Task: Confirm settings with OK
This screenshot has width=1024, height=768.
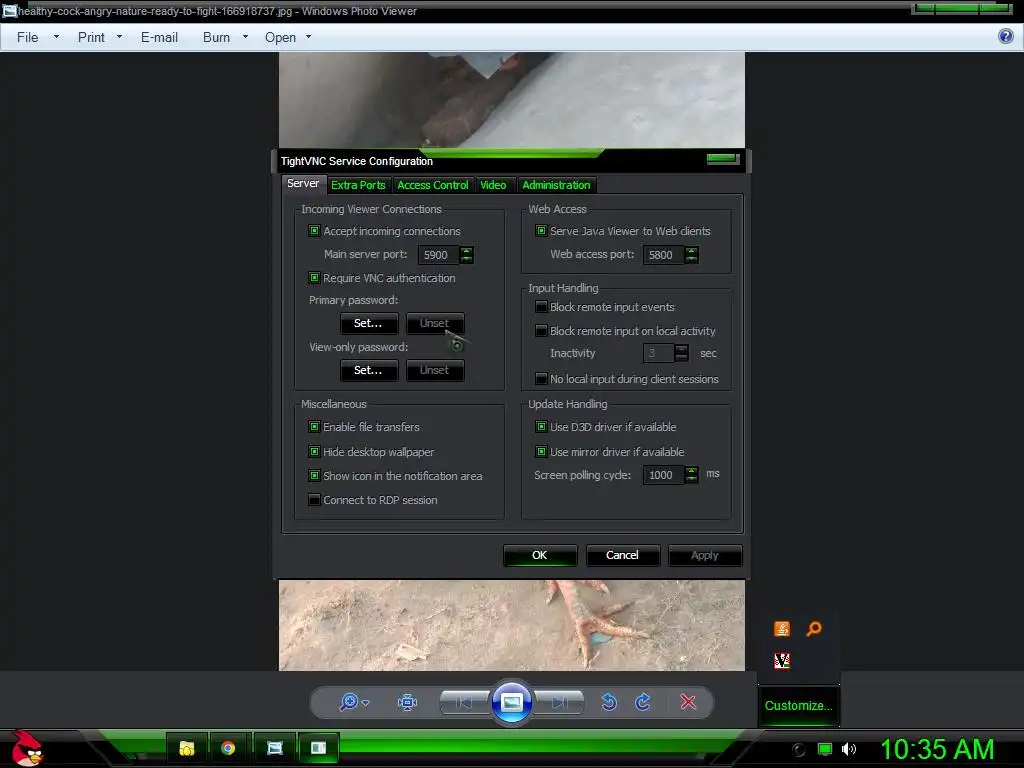Action: tap(540, 555)
